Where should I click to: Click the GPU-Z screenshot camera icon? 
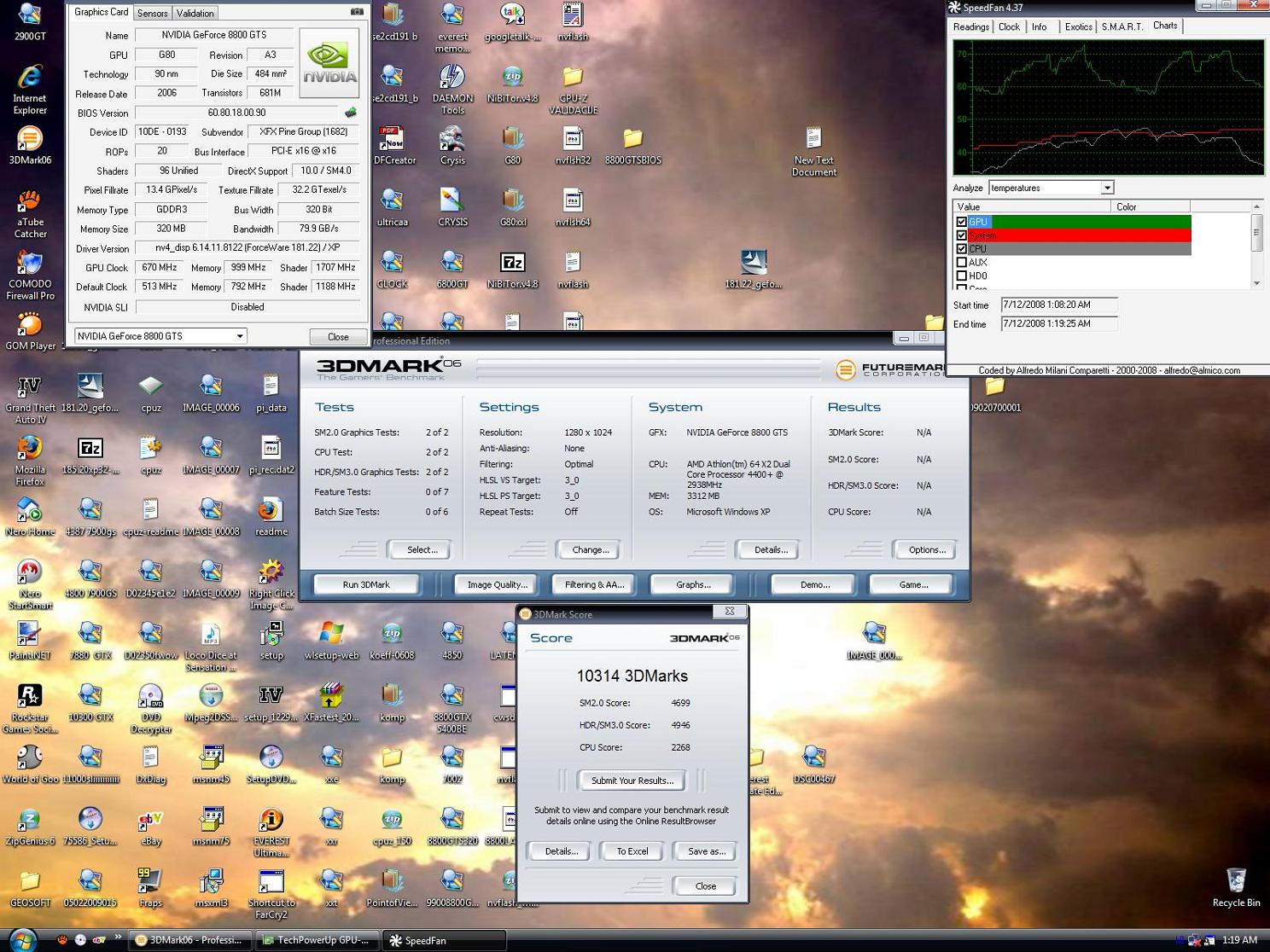[x=357, y=12]
